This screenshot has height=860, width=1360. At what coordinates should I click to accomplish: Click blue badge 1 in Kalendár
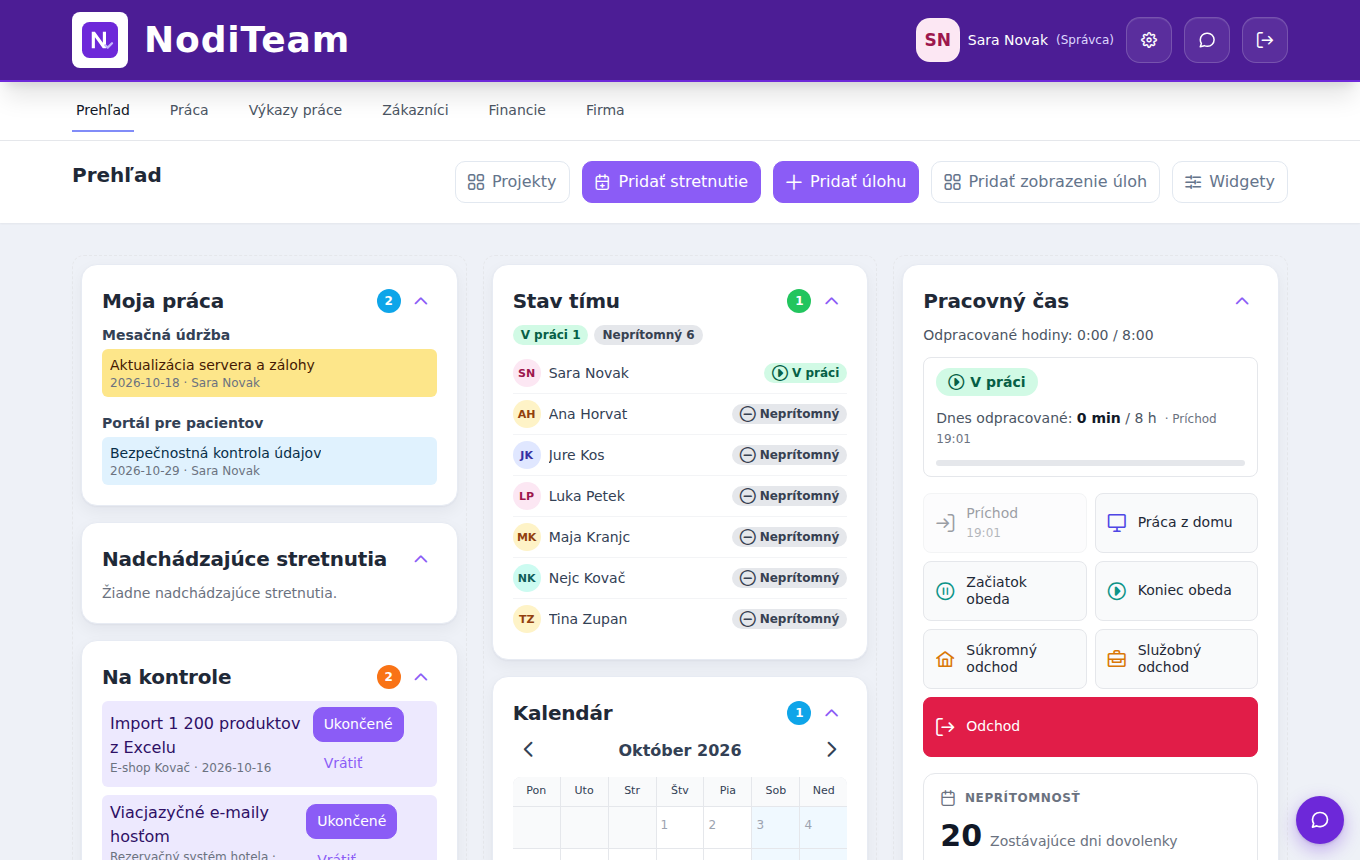pyautogui.click(x=799, y=713)
